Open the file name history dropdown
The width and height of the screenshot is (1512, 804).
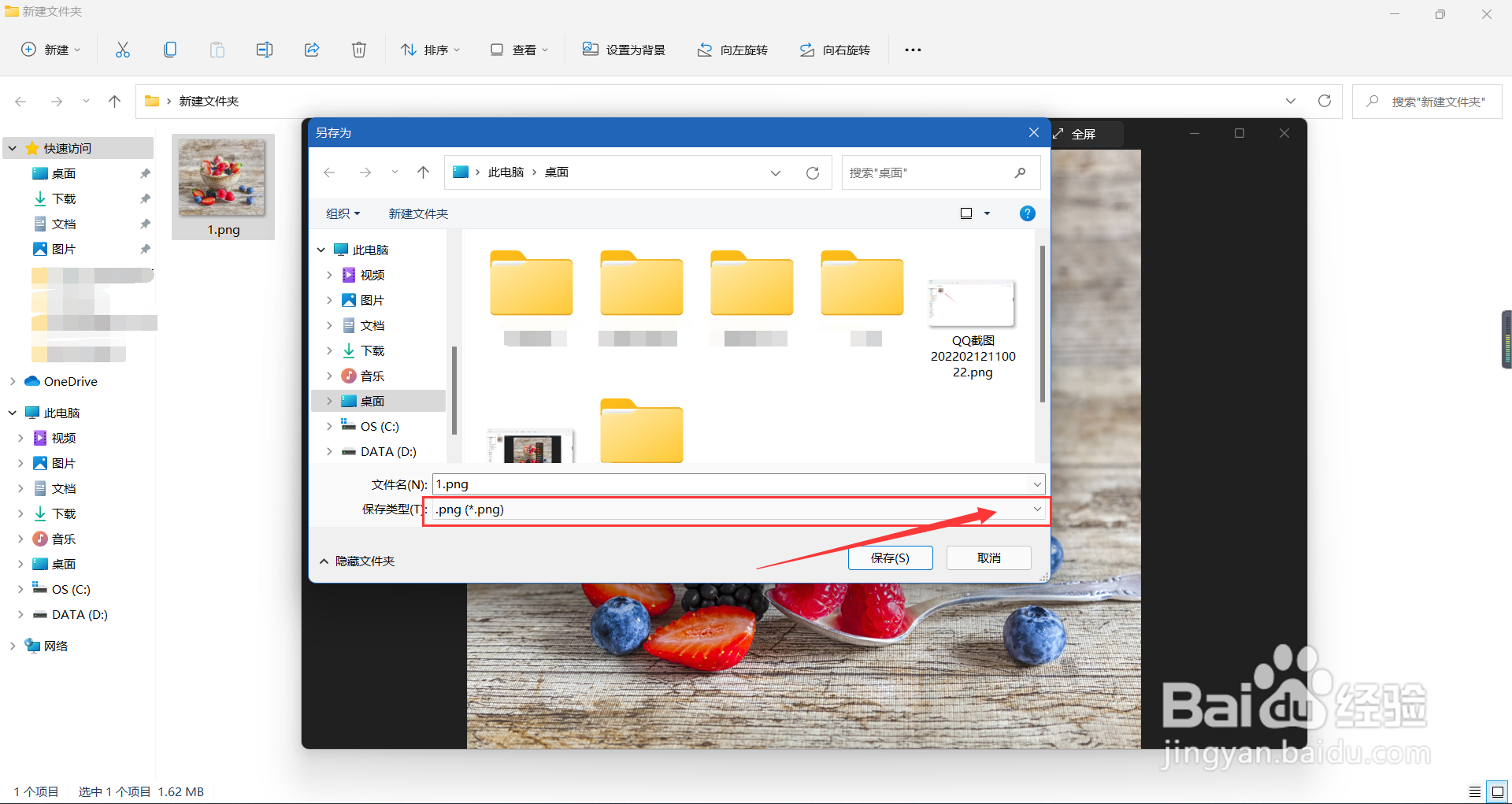click(1037, 484)
